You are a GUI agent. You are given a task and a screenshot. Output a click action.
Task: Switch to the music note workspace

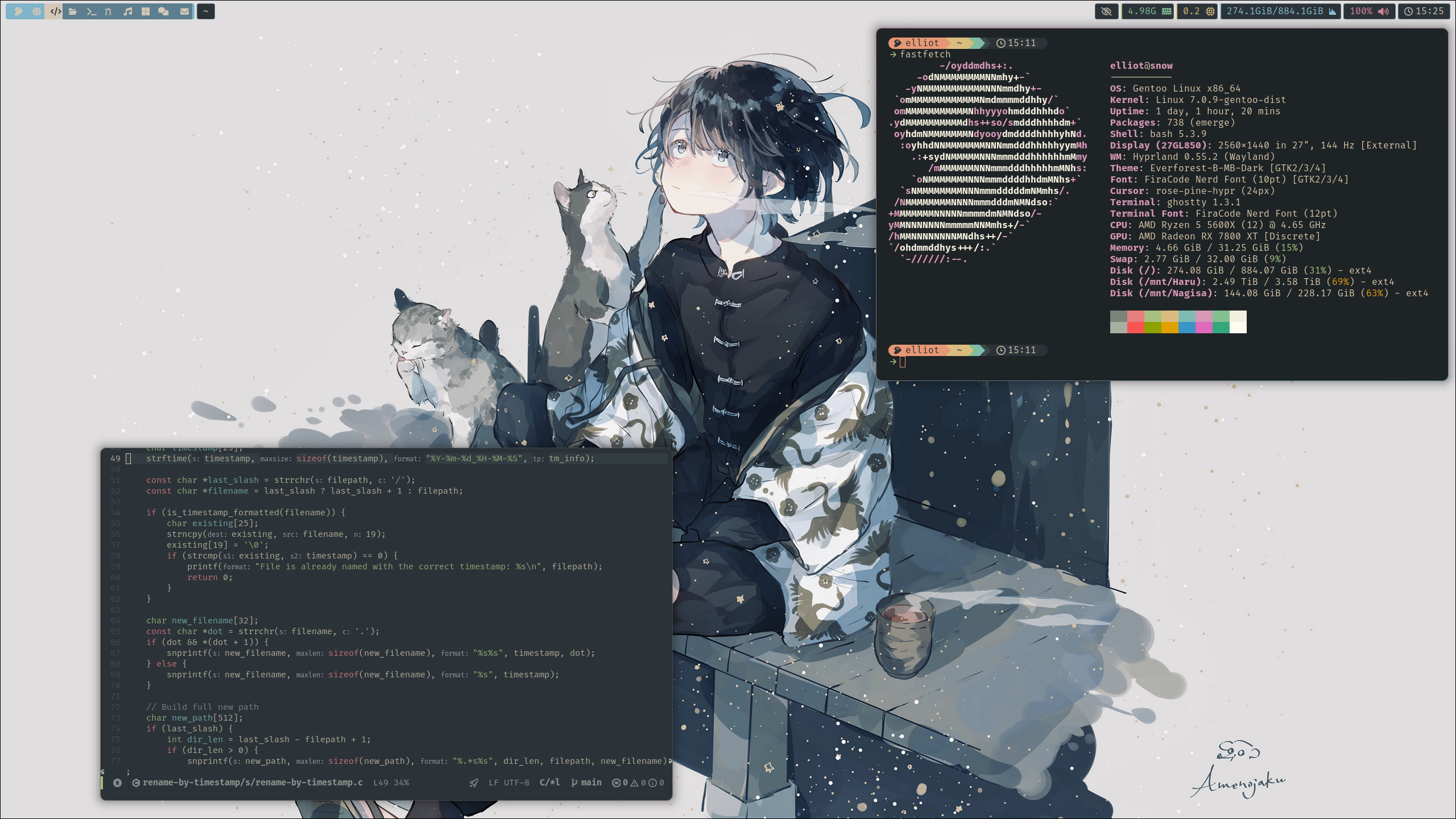[x=128, y=11]
